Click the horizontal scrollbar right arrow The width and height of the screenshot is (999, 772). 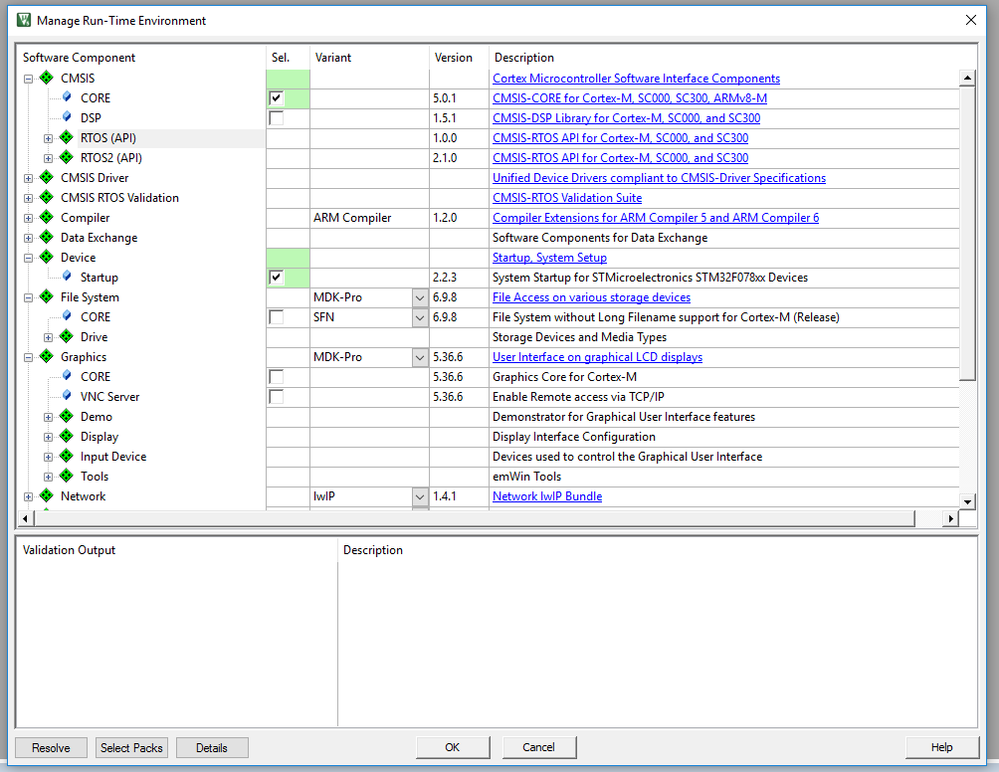click(x=951, y=518)
